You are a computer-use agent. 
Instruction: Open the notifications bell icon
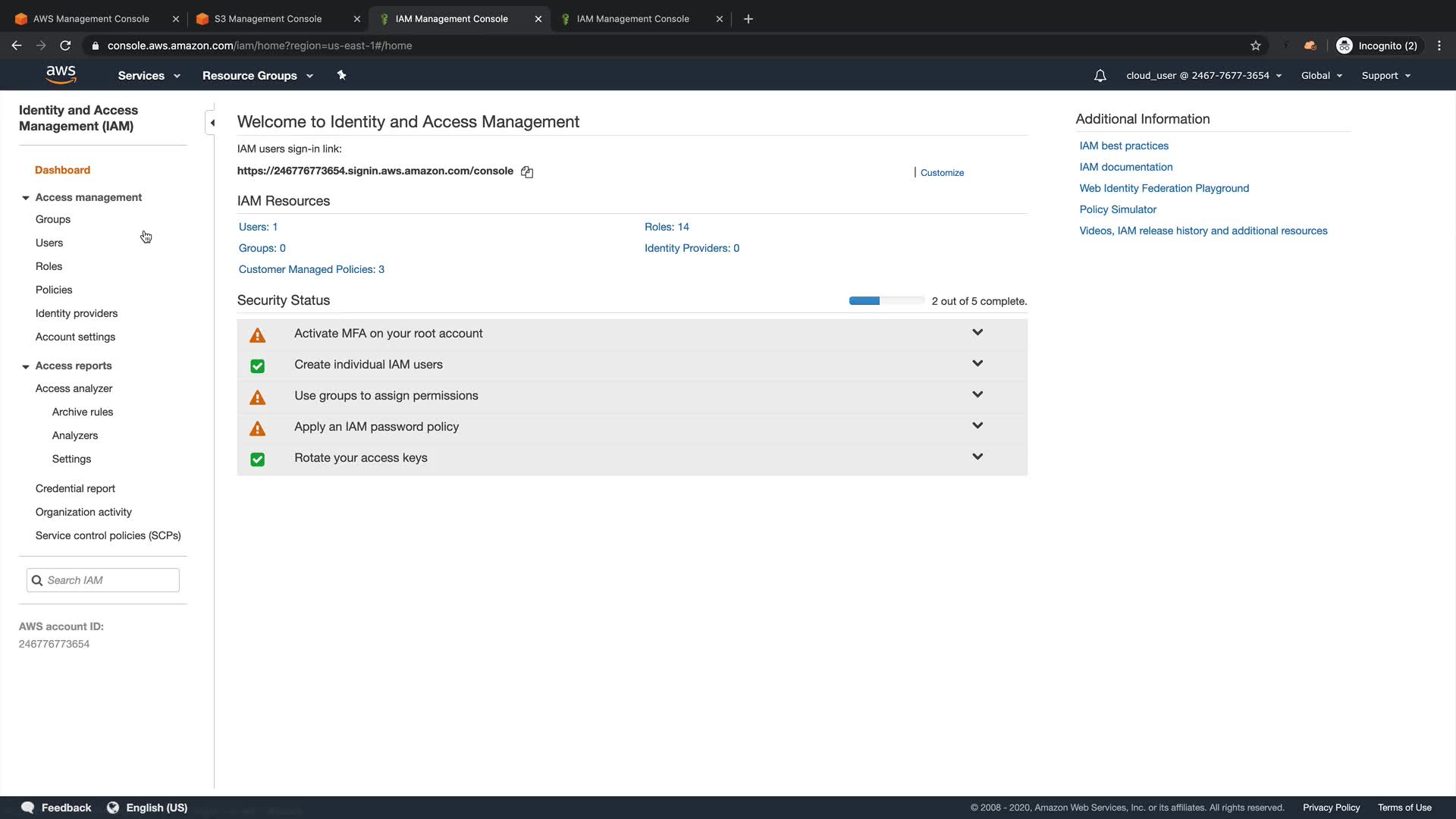1100,76
